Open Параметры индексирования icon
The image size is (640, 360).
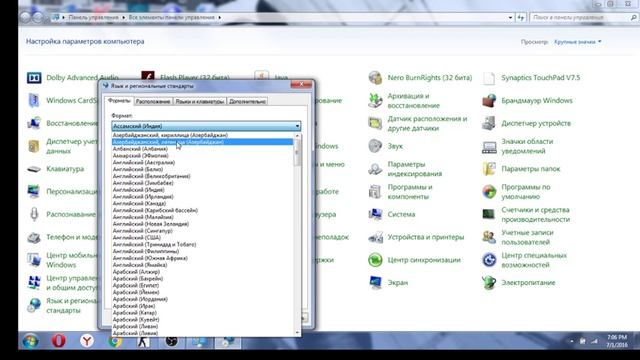coord(375,169)
